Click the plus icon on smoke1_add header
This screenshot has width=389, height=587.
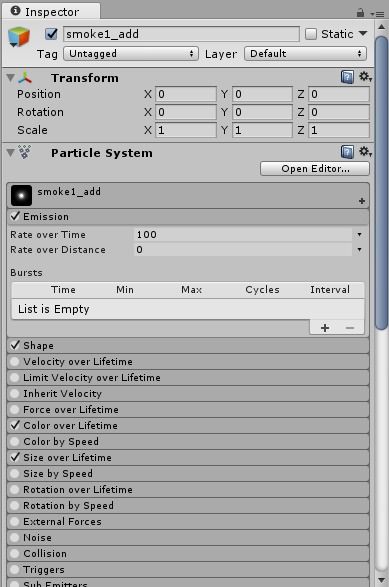point(362,201)
